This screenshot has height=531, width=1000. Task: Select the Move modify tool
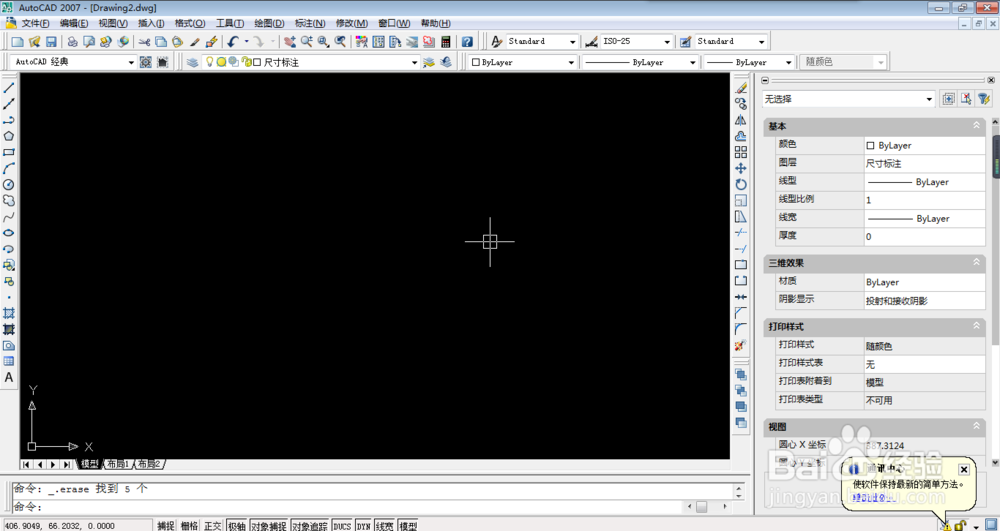[x=740, y=168]
